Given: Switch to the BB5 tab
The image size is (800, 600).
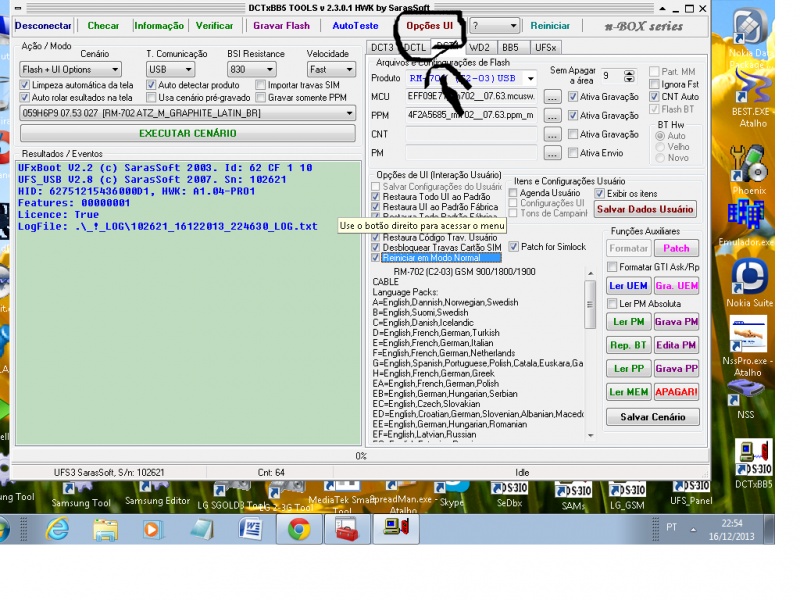Looking at the screenshot, I should coord(510,47).
